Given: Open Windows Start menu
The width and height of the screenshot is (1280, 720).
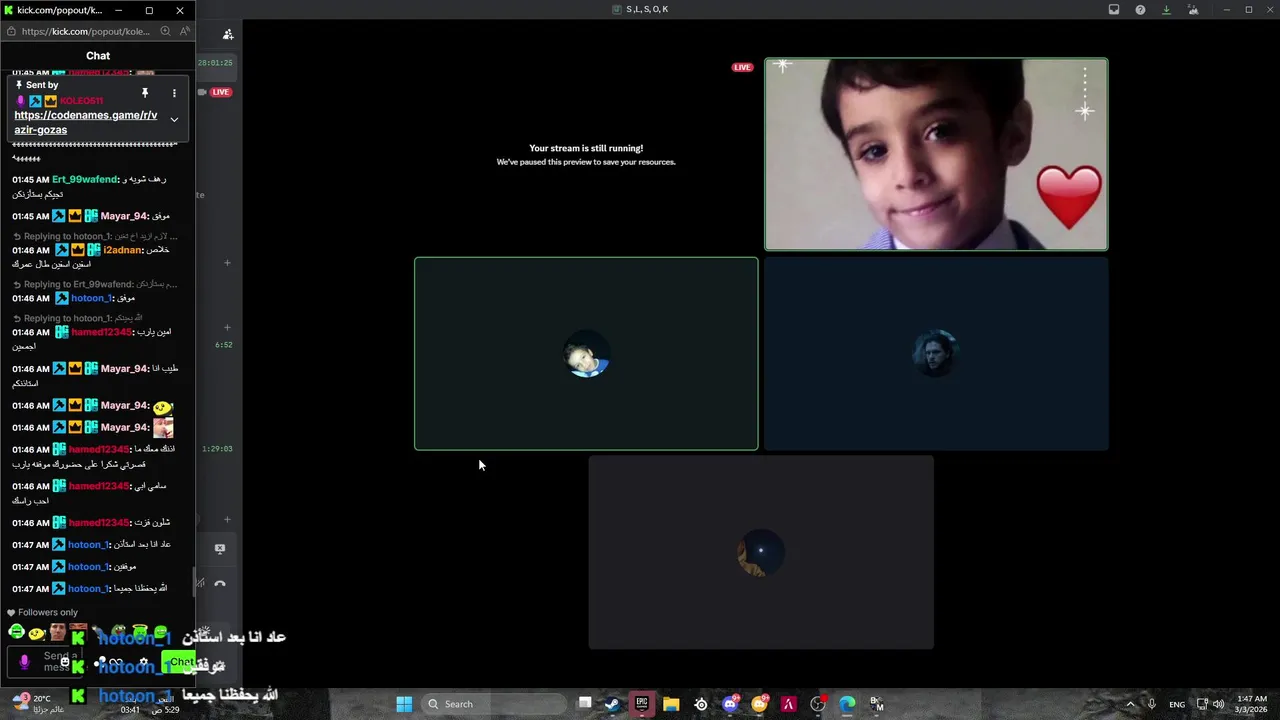Looking at the screenshot, I should (x=404, y=704).
